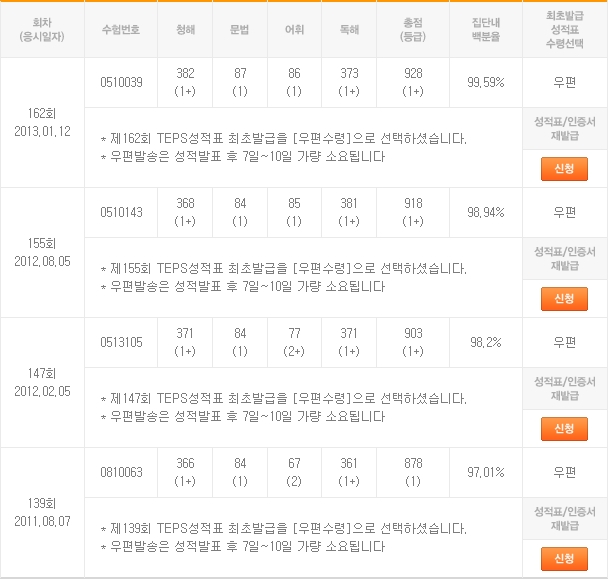Click the 147회 2012.02.05 exam cell
The height and width of the screenshot is (579, 608).
tap(43, 382)
